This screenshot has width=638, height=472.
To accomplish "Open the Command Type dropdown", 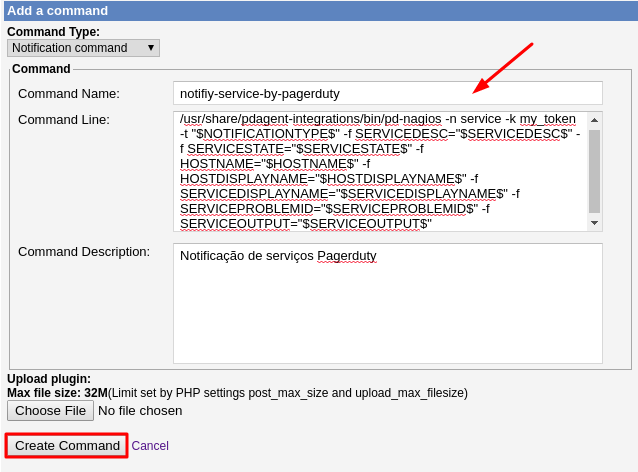I will pos(83,48).
